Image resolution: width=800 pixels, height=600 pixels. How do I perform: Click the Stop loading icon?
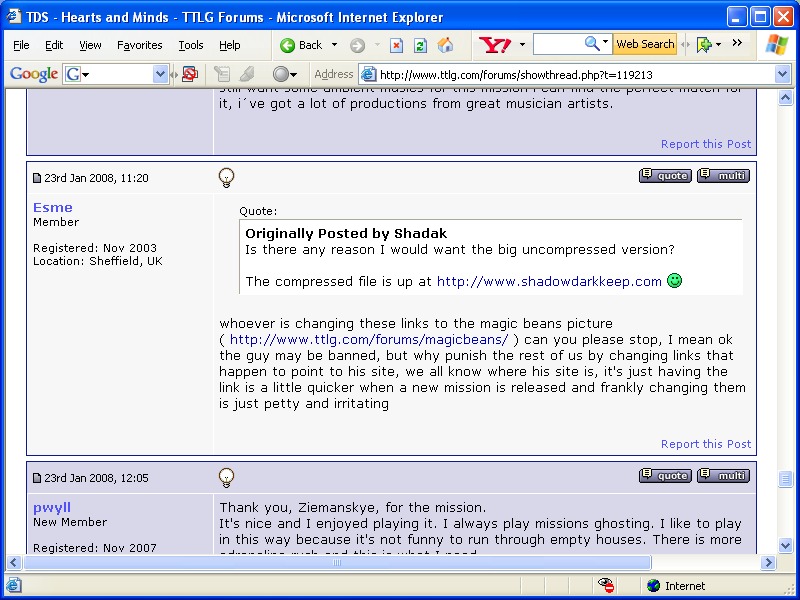pos(397,45)
